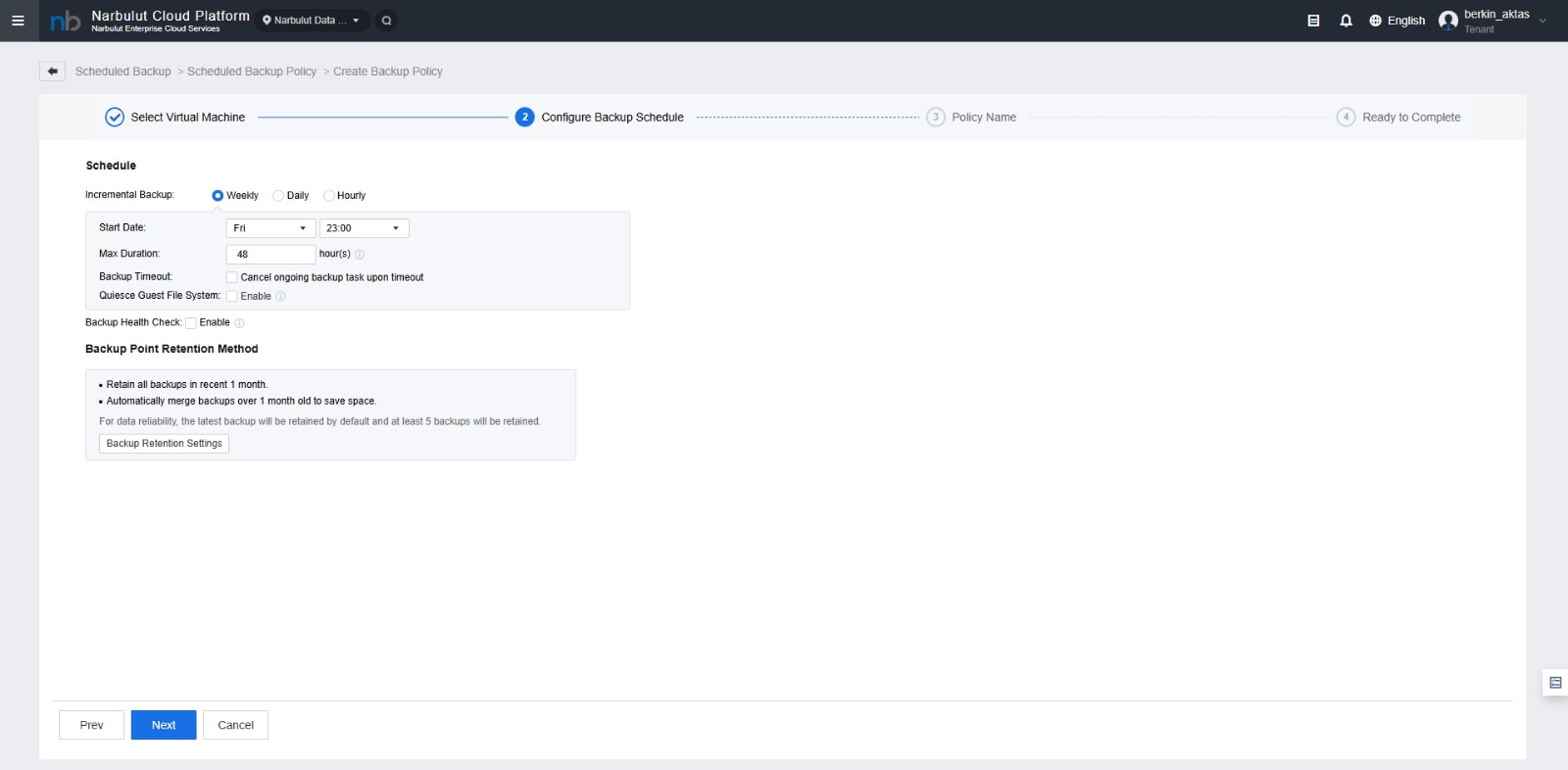Viewport: 1568px width, 770px height.
Task: Open English language selector
Action: (1397, 21)
